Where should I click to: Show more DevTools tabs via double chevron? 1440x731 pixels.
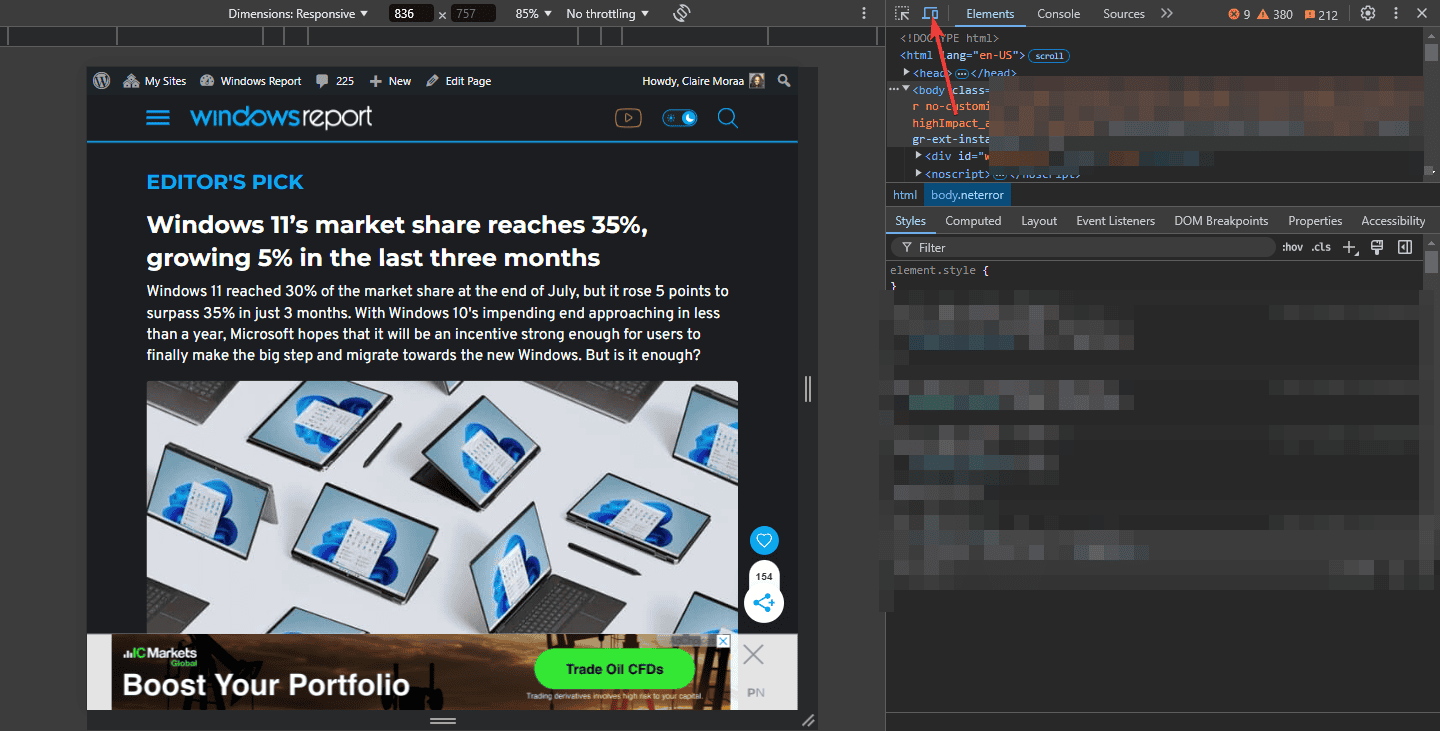(1166, 13)
